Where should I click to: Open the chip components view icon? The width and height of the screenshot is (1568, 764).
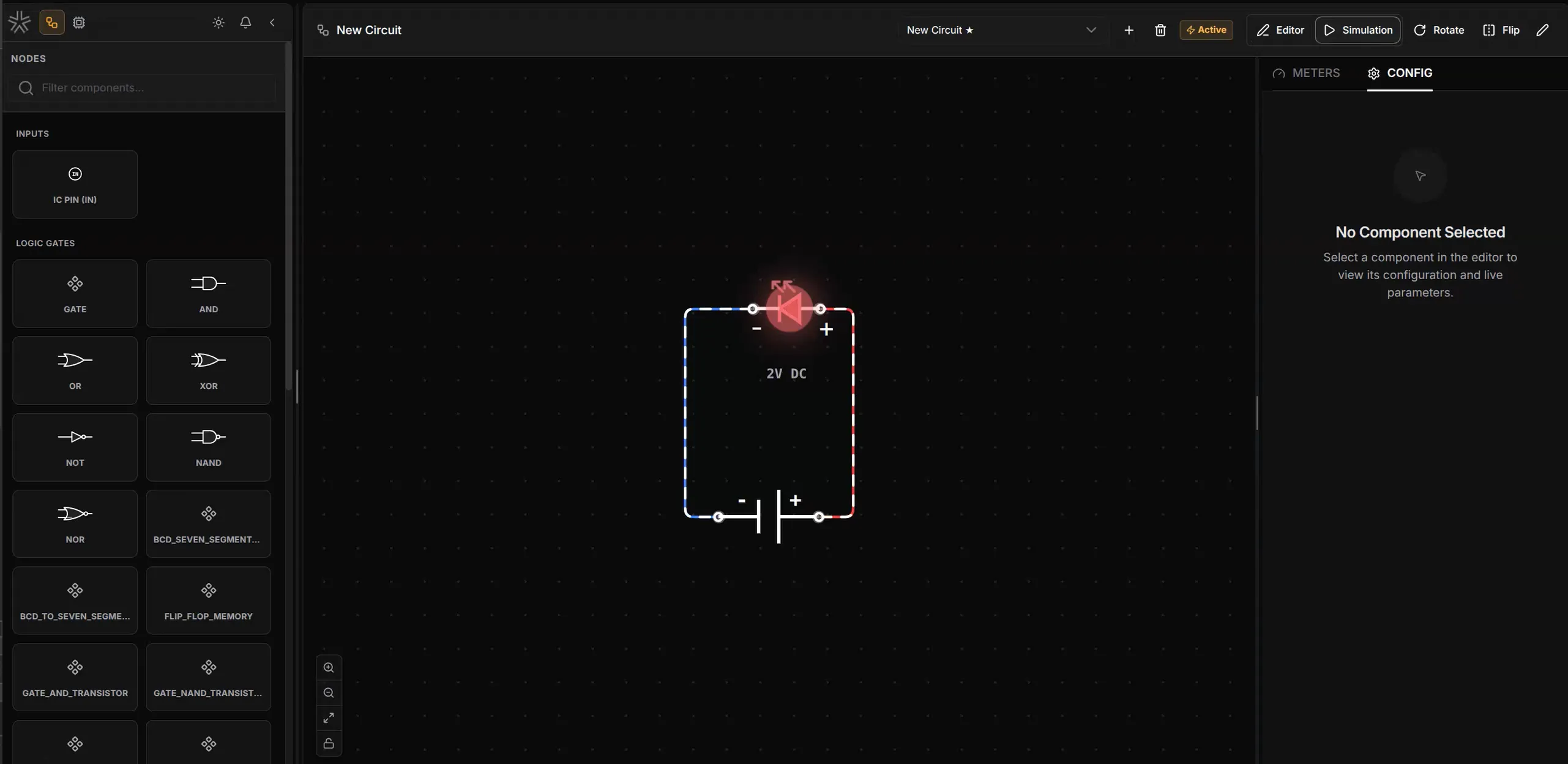click(79, 23)
